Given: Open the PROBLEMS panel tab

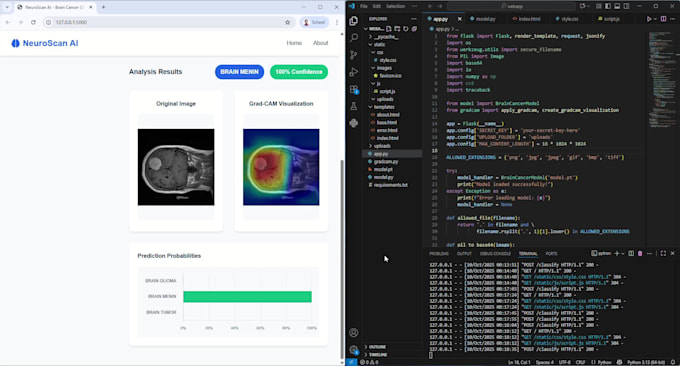Looking at the screenshot, I should tap(439, 254).
